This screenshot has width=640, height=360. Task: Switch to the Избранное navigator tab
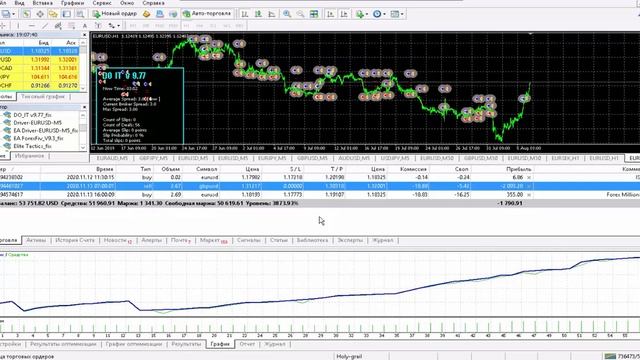click(x=29, y=156)
